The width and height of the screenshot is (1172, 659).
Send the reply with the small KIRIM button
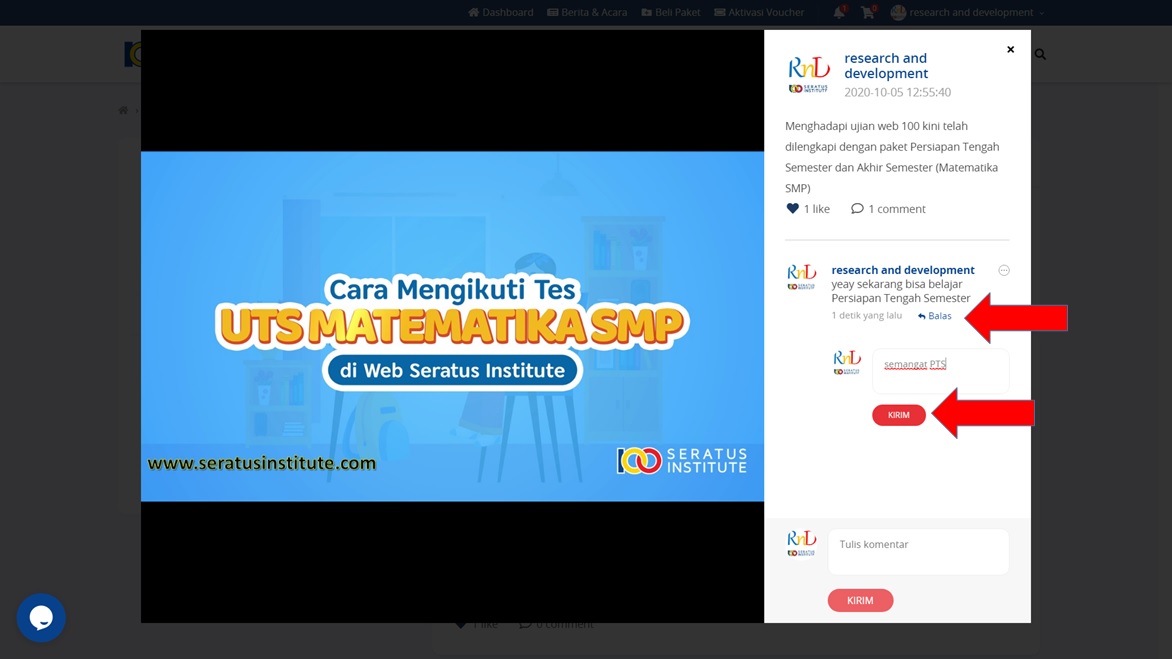pos(898,415)
